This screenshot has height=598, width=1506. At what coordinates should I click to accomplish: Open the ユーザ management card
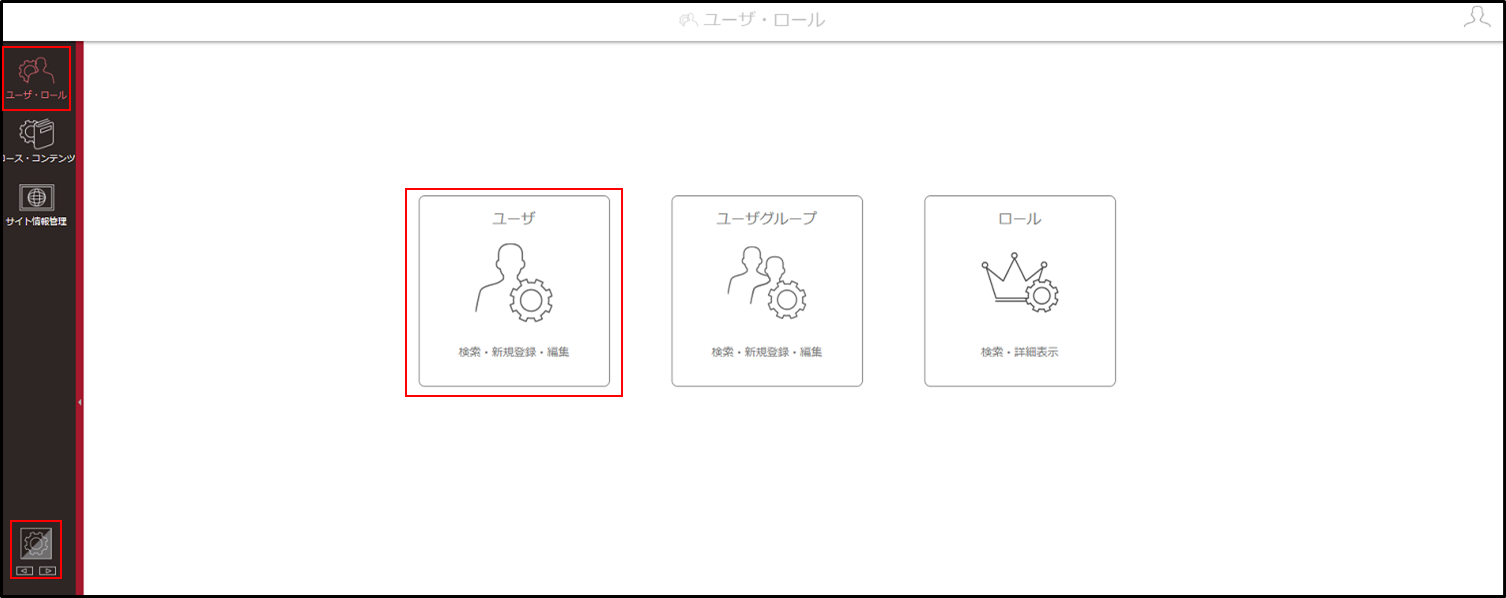coord(514,291)
